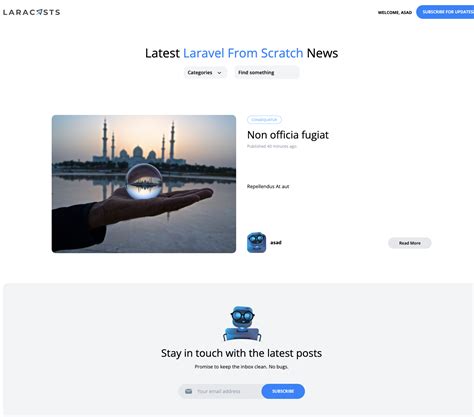This screenshot has width=474, height=417.
Task: Click the Laracasts logo
Action: point(32,12)
